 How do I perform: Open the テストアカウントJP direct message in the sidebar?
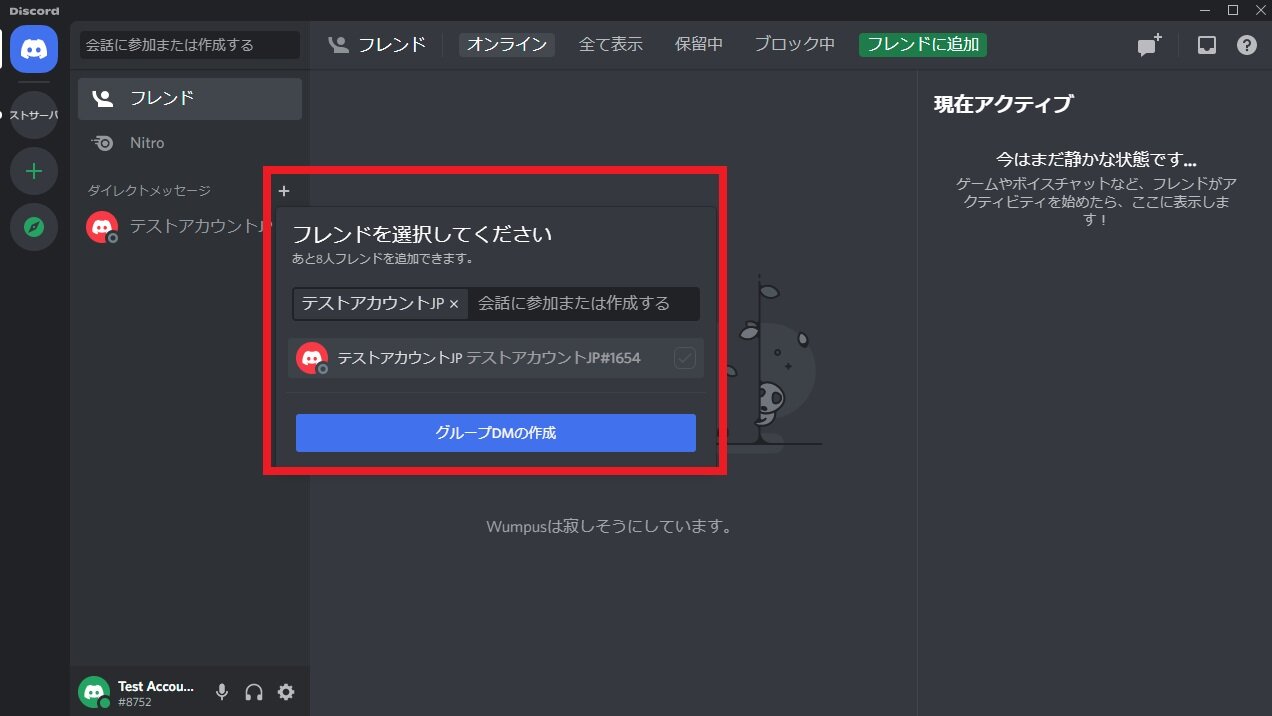(180, 227)
